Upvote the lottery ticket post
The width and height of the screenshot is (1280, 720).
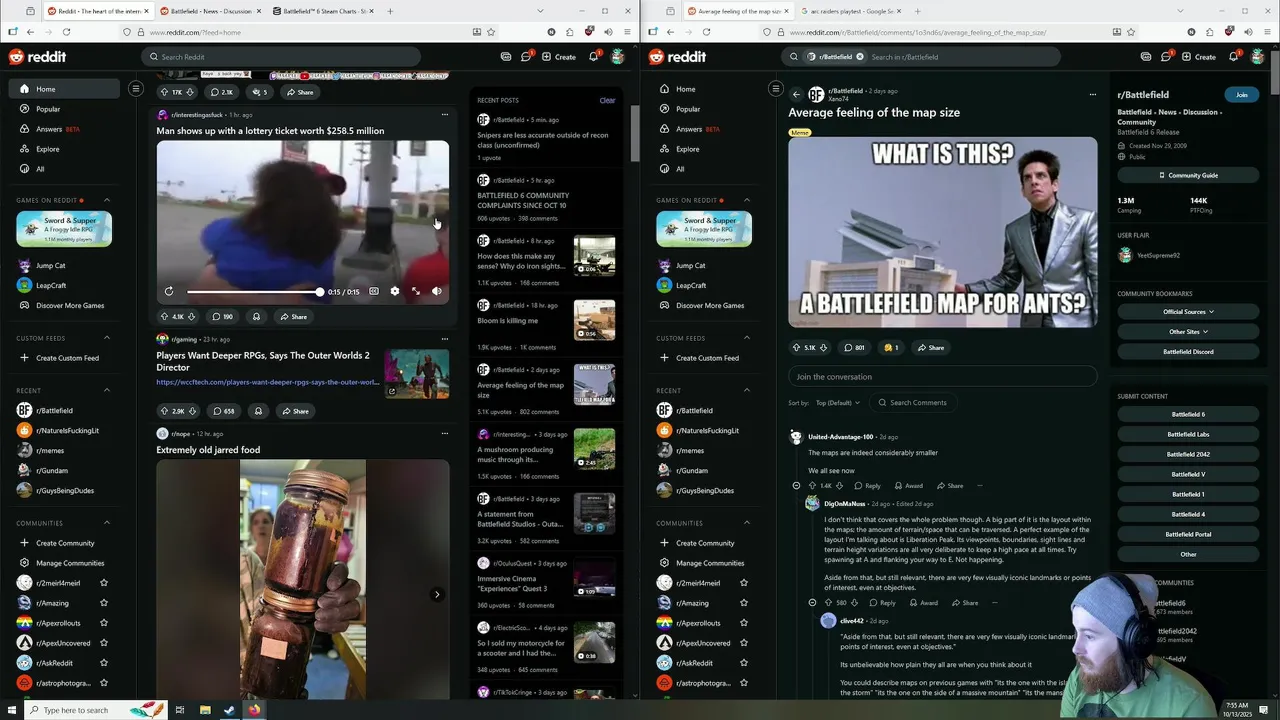coord(165,317)
